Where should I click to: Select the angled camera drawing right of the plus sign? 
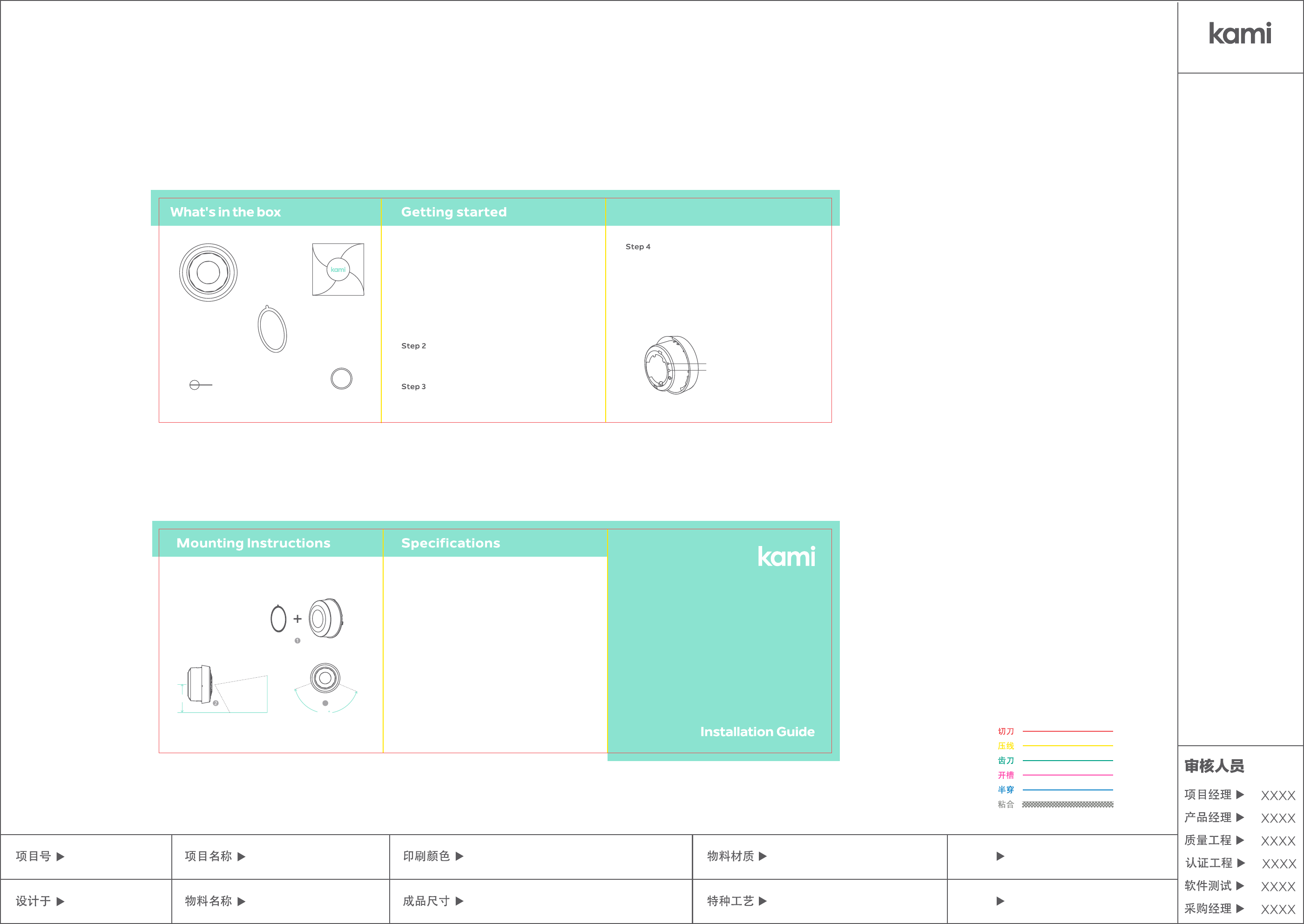(x=326, y=618)
